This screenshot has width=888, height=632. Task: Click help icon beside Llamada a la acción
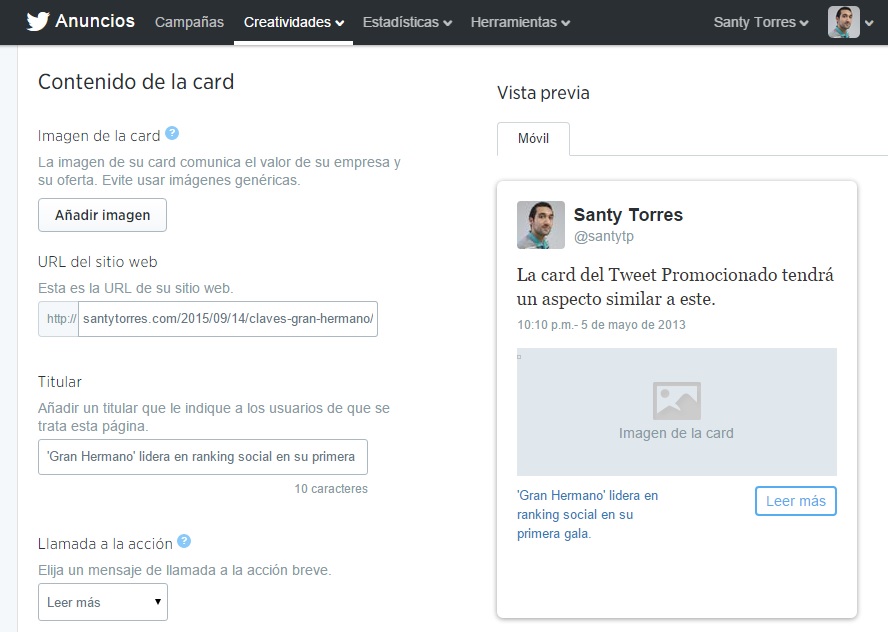(184, 542)
